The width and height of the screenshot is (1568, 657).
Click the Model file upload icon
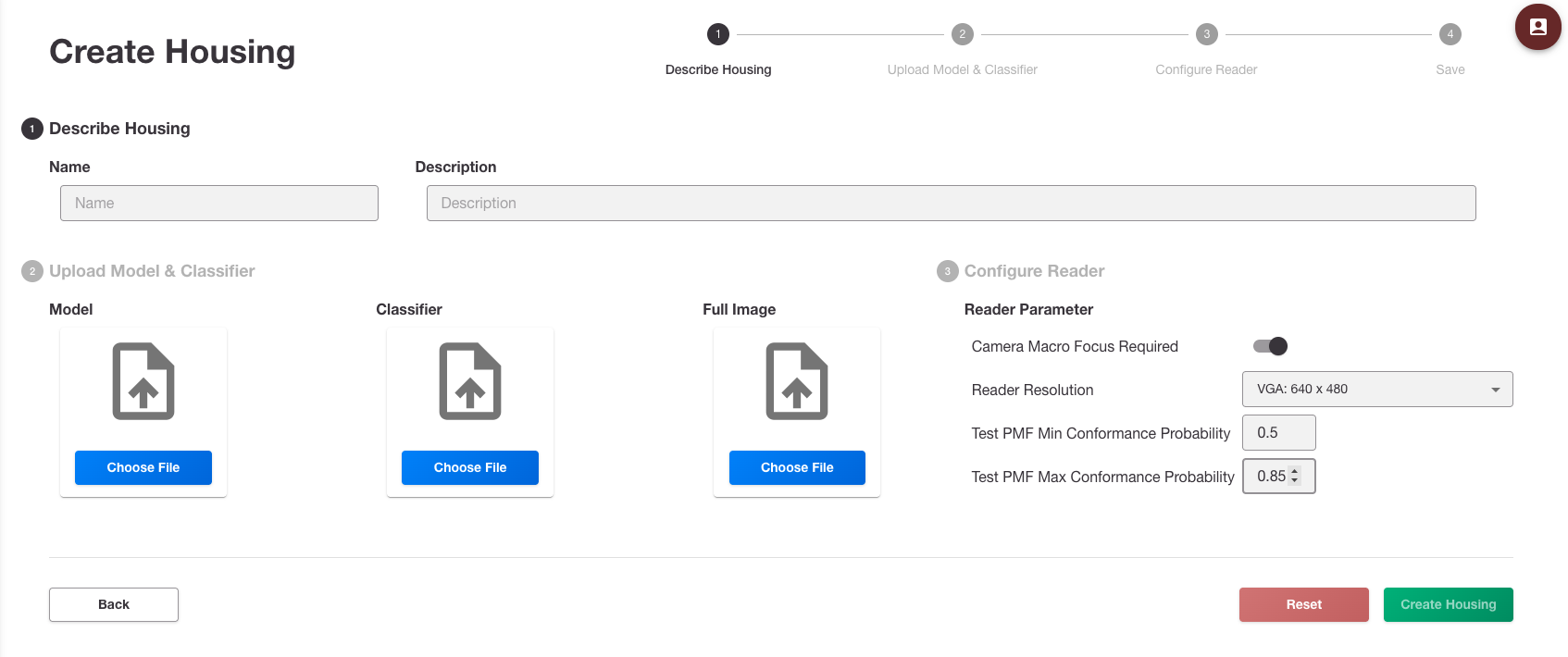tap(143, 381)
